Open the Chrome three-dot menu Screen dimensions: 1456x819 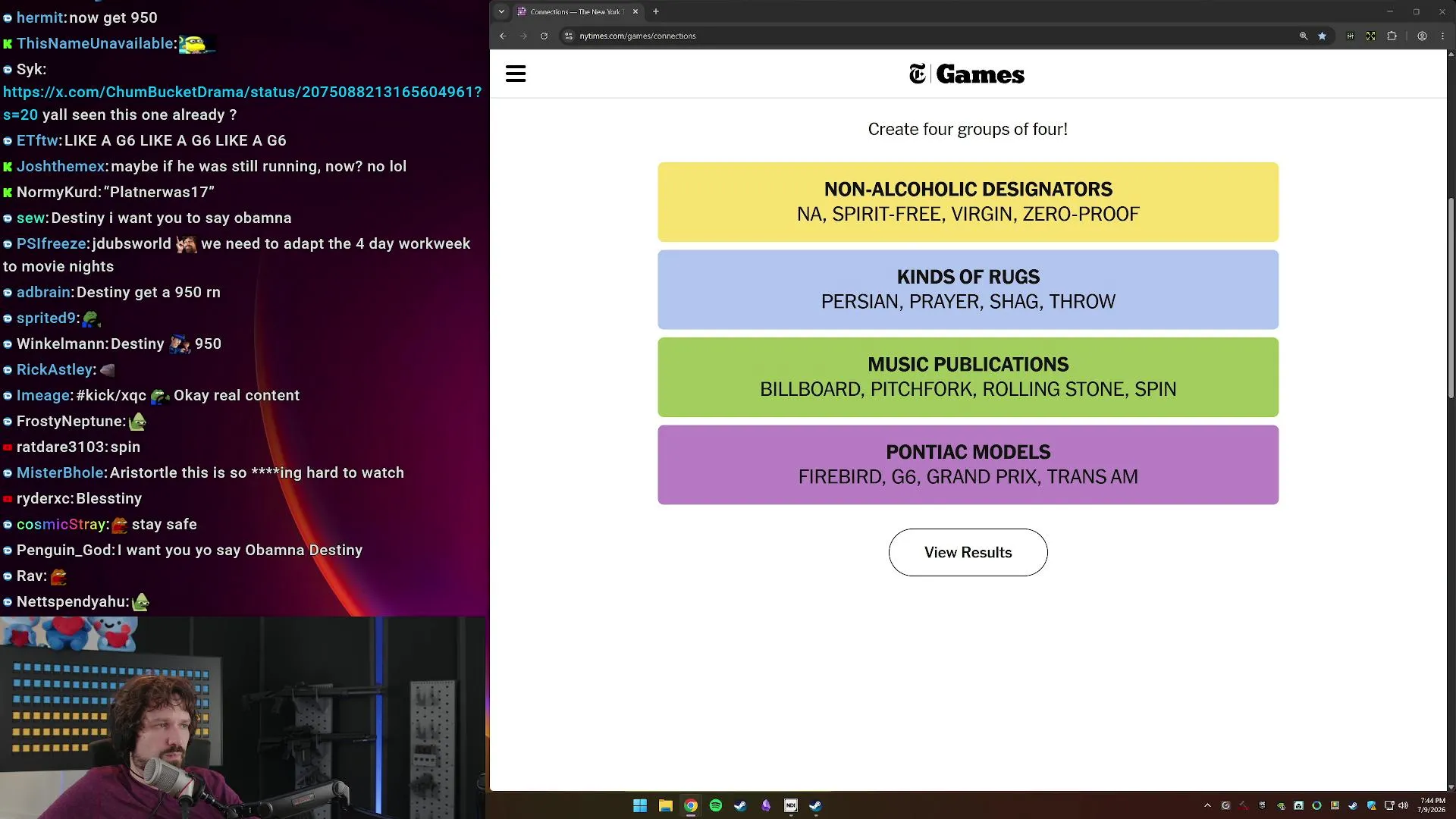click(1442, 36)
